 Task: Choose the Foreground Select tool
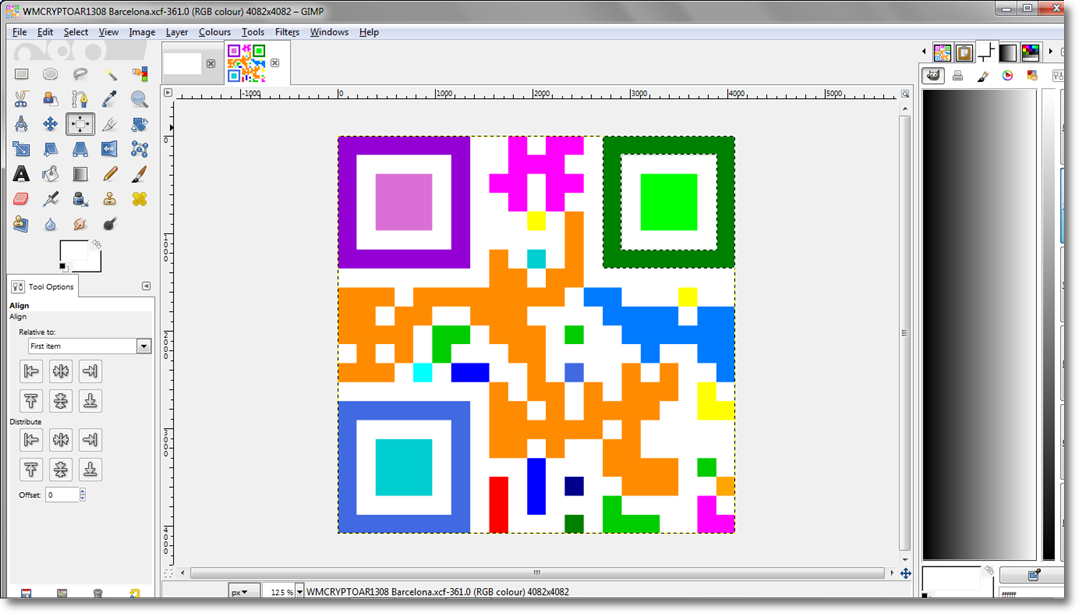[x=50, y=99]
